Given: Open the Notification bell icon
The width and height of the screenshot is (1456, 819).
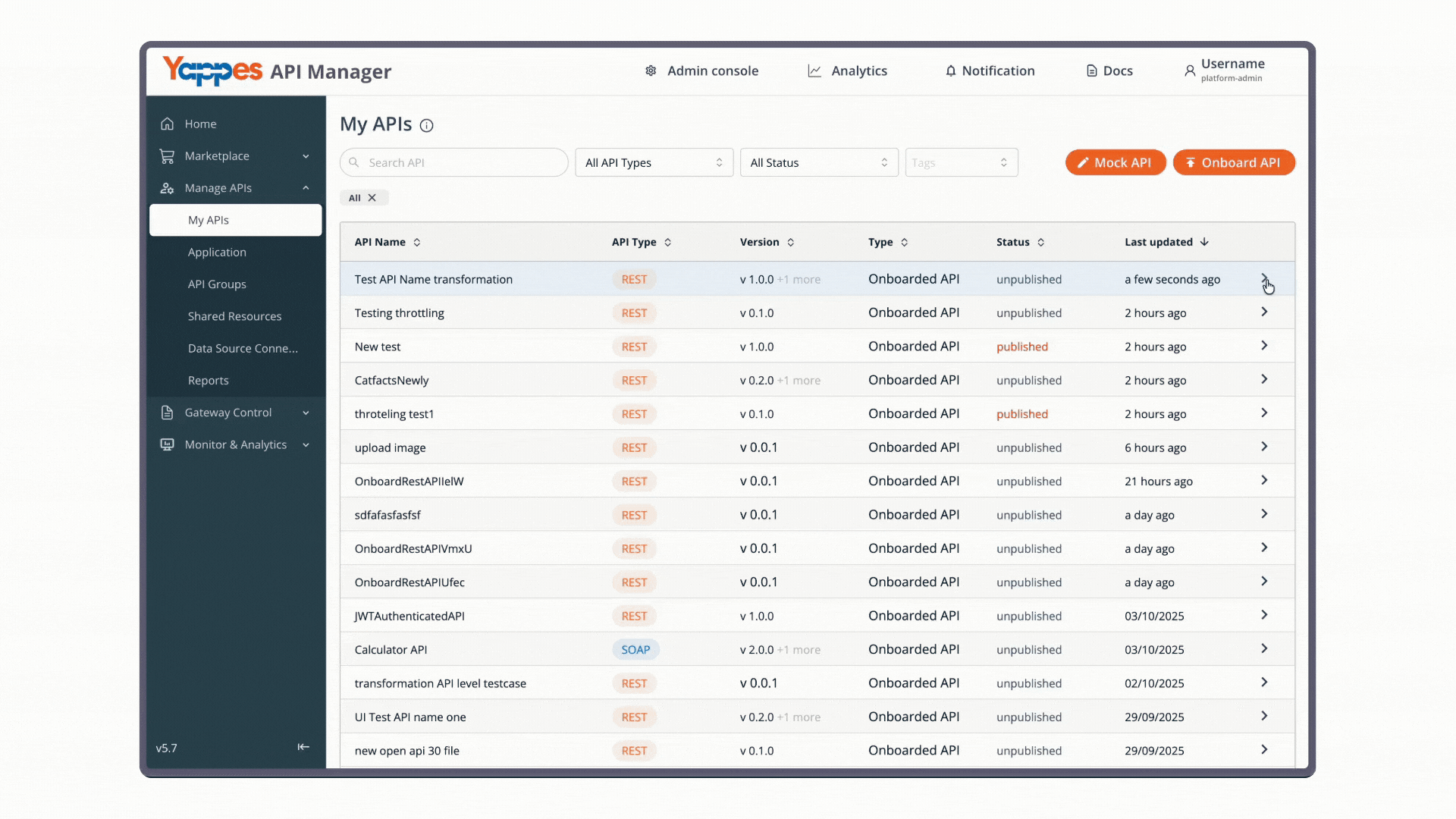Looking at the screenshot, I should click(950, 71).
